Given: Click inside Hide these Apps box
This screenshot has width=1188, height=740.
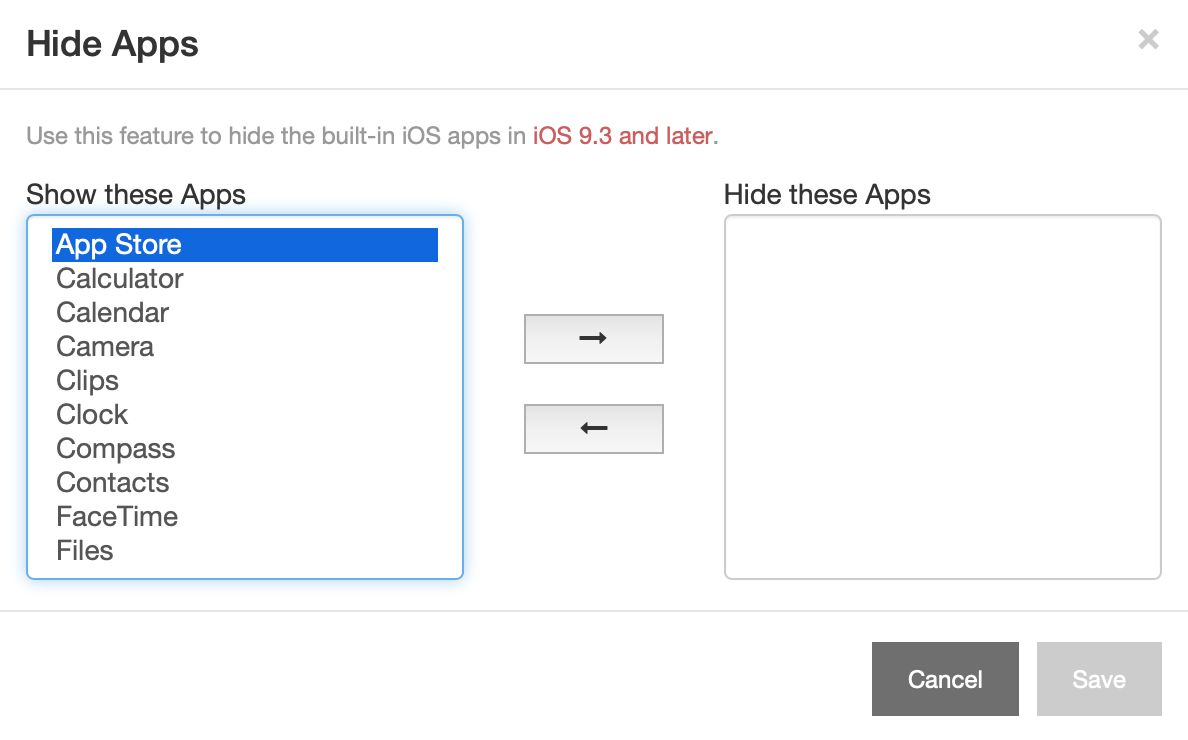Looking at the screenshot, I should pos(943,397).
